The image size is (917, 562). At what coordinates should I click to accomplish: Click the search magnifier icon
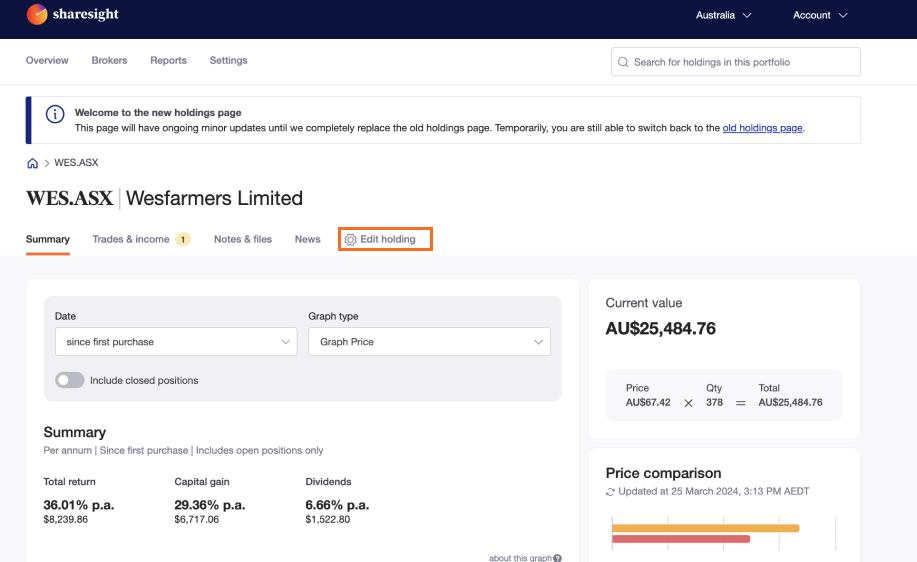coord(623,62)
